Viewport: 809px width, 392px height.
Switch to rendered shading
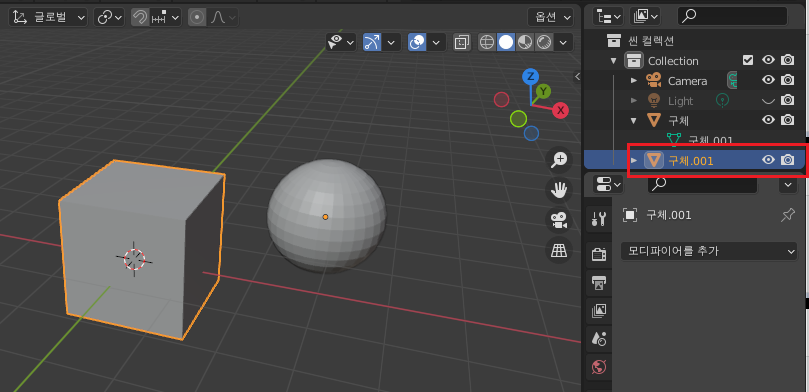pos(543,42)
